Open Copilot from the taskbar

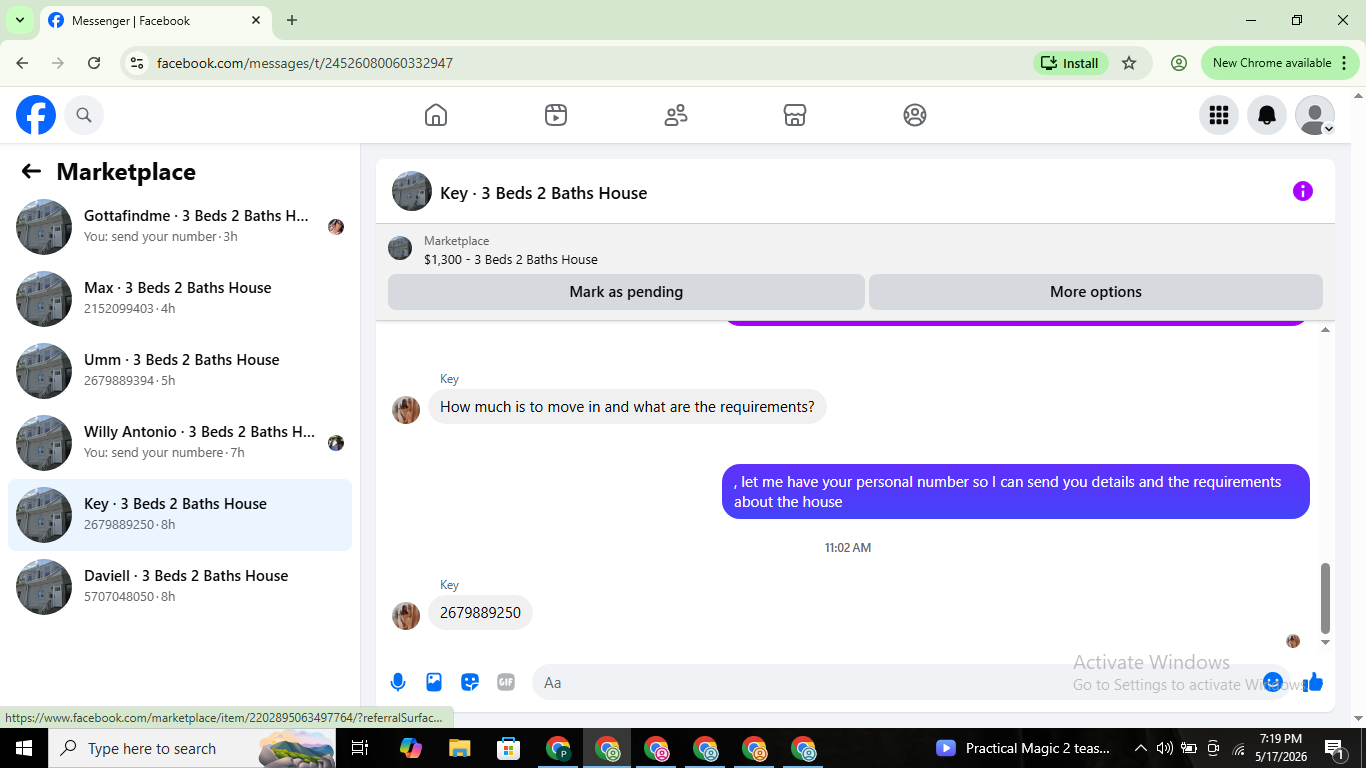click(x=410, y=748)
